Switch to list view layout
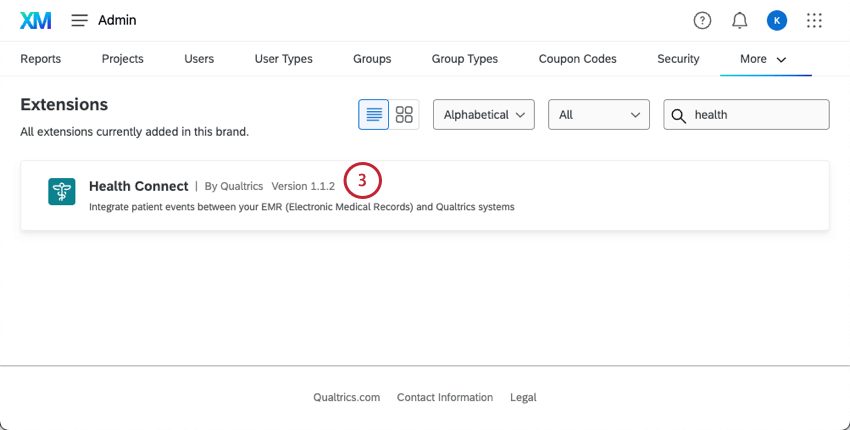The image size is (850, 430). click(374, 115)
